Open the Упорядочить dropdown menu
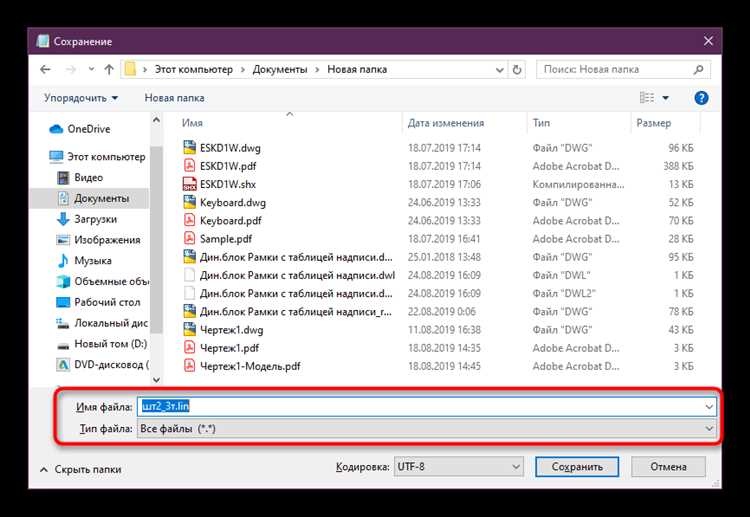Image resolution: width=750 pixels, height=517 pixels. [x=81, y=98]
